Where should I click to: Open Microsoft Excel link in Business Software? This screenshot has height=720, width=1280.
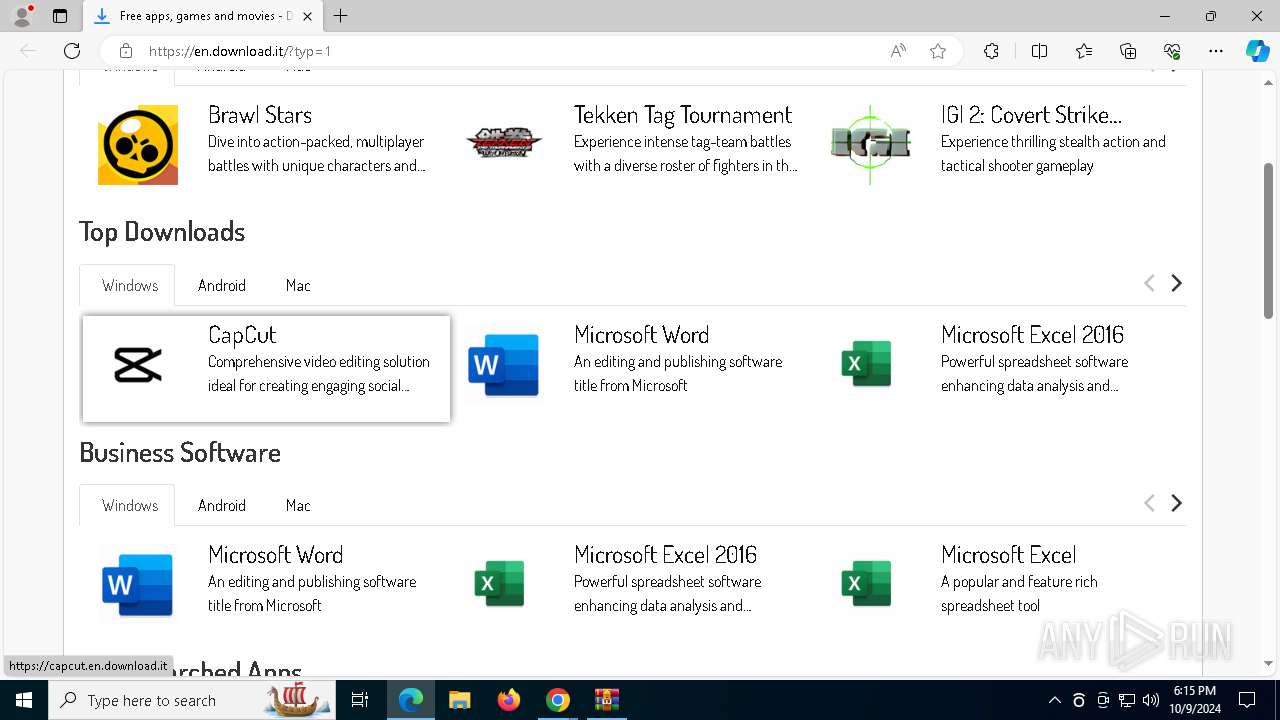[x=1008, y=555]
